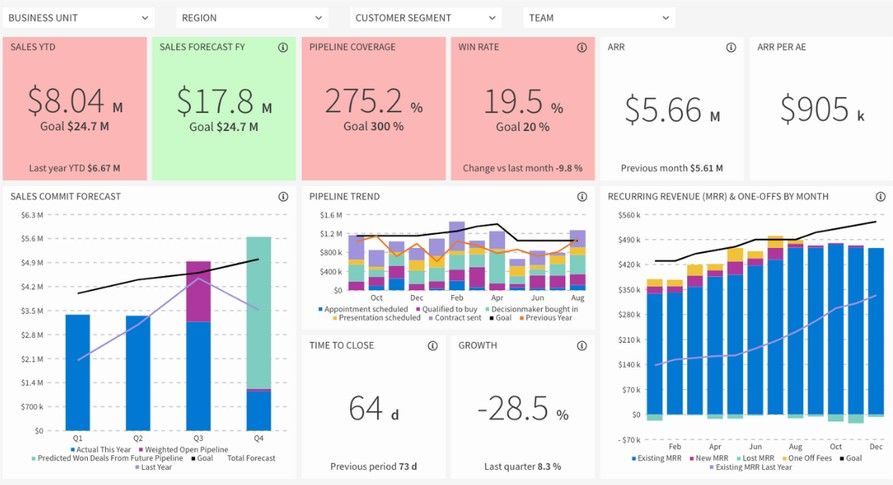Click the Q4 teal predicted deals bar segment
This screenshot has width=893, height=485.
pyautogui.click(x=259, y=312)
